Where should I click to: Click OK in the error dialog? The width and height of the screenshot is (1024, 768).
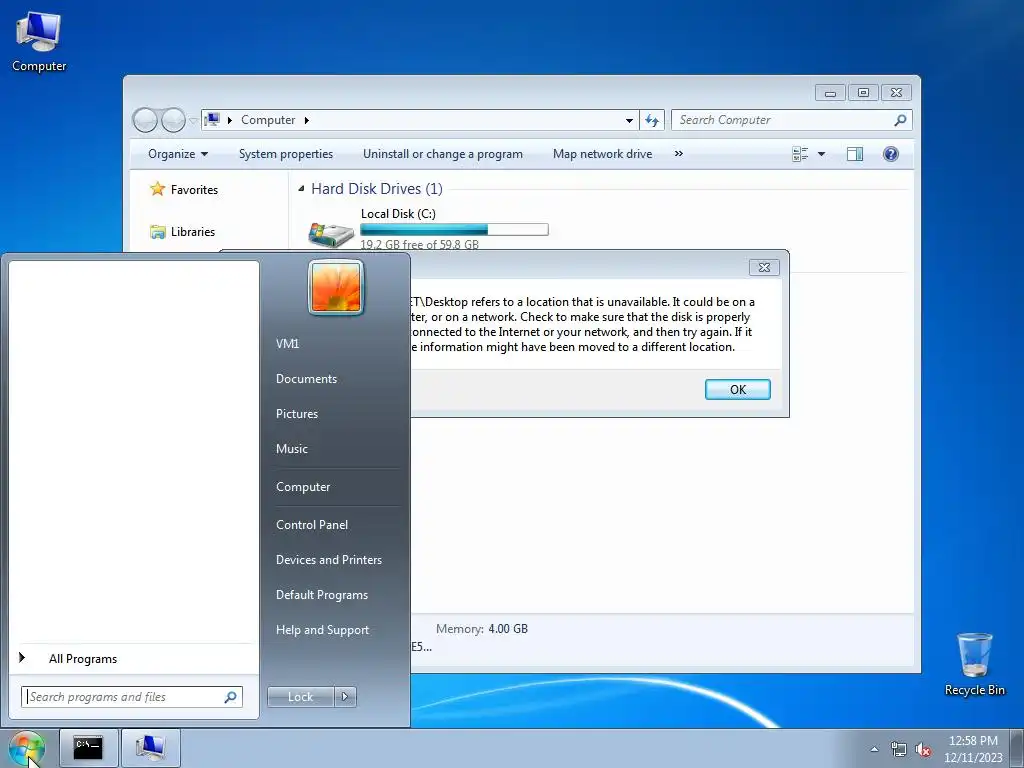[x=737, y=390]
